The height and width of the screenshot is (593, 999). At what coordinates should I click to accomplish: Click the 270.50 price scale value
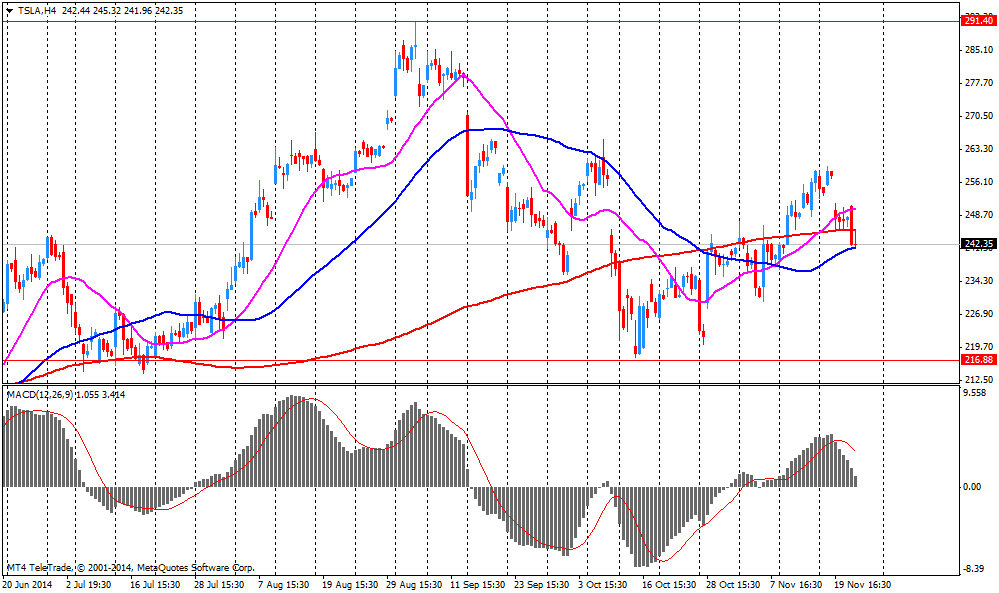pos(979,116)
